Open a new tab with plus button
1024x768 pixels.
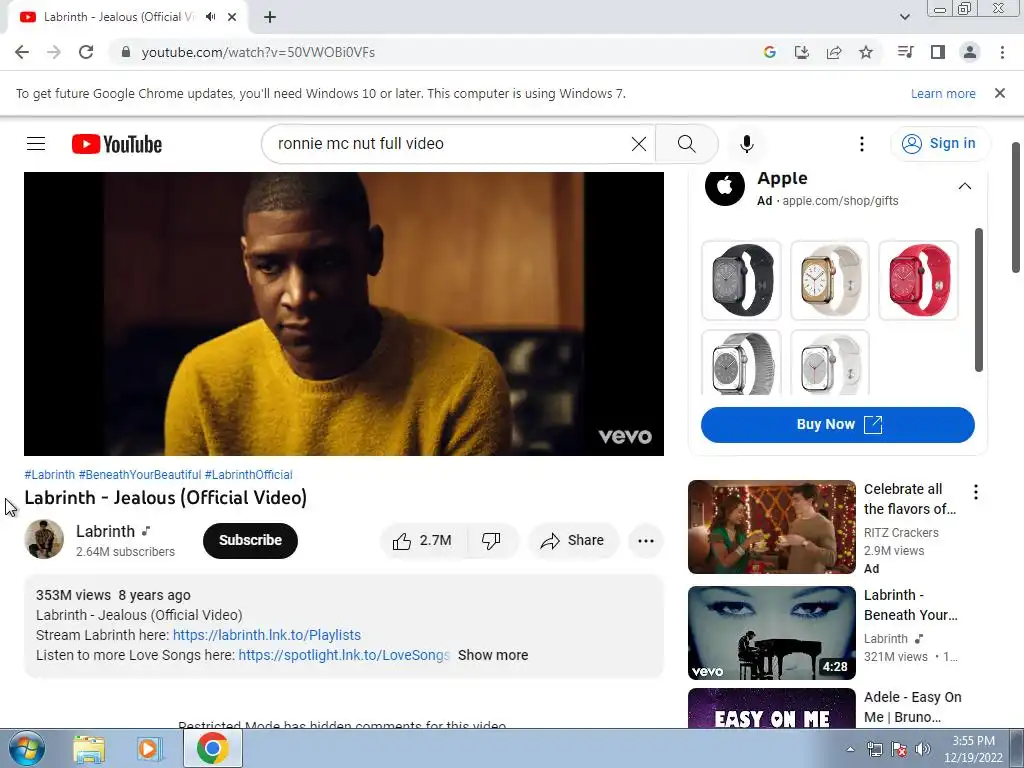[270, 17]
